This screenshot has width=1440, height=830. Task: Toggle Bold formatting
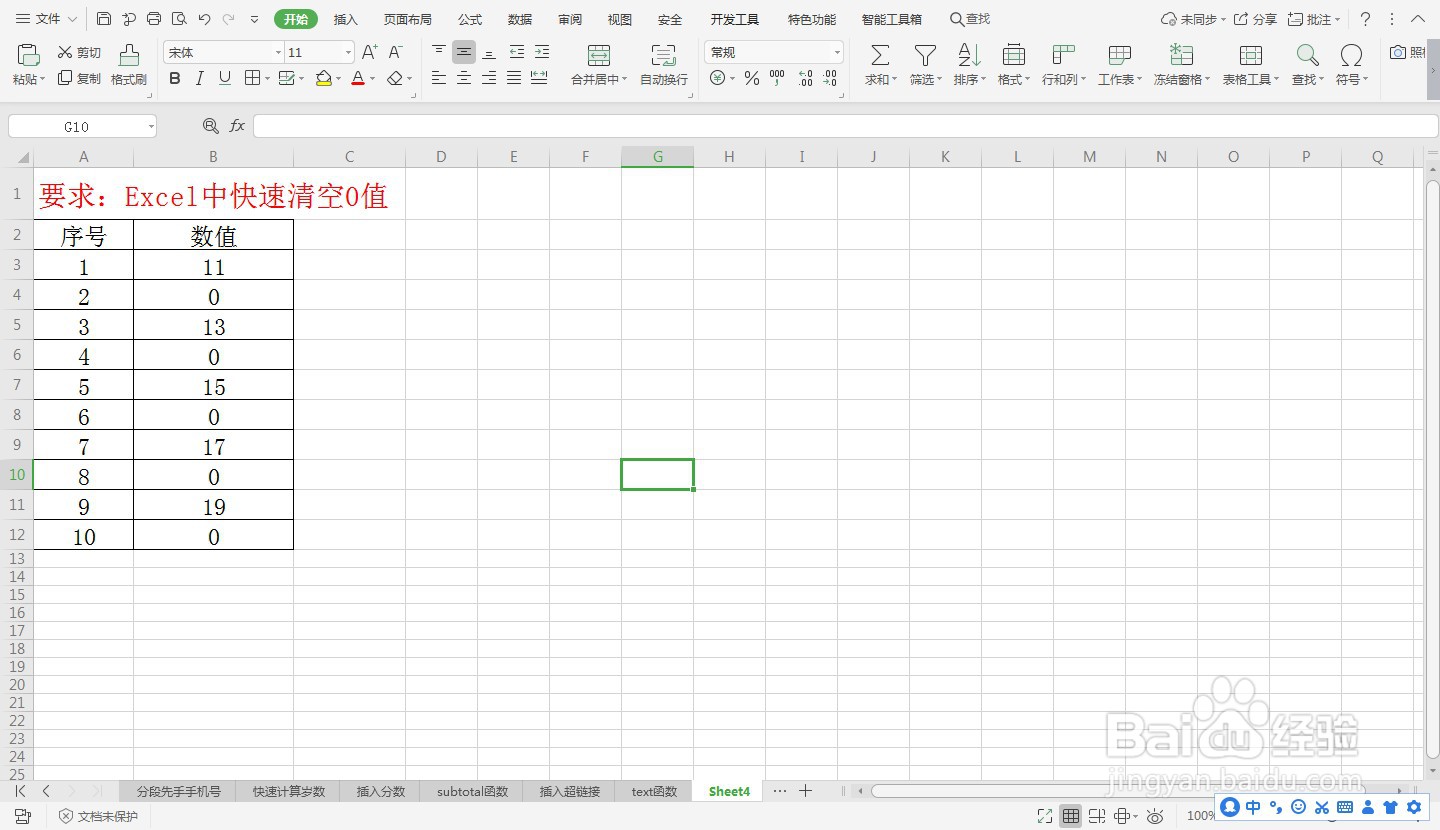point(175,78)
